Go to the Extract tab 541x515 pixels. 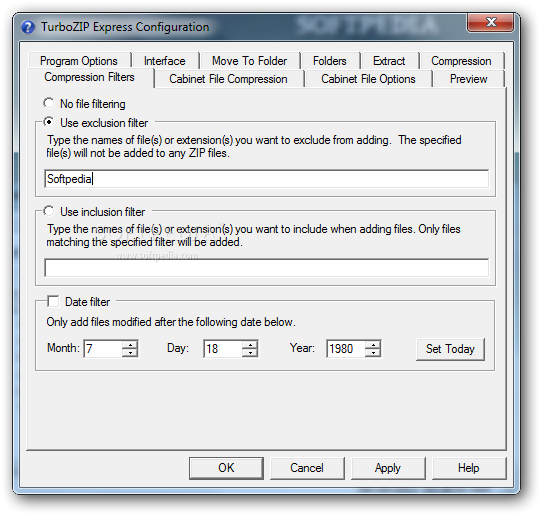(x=389, y=61)
